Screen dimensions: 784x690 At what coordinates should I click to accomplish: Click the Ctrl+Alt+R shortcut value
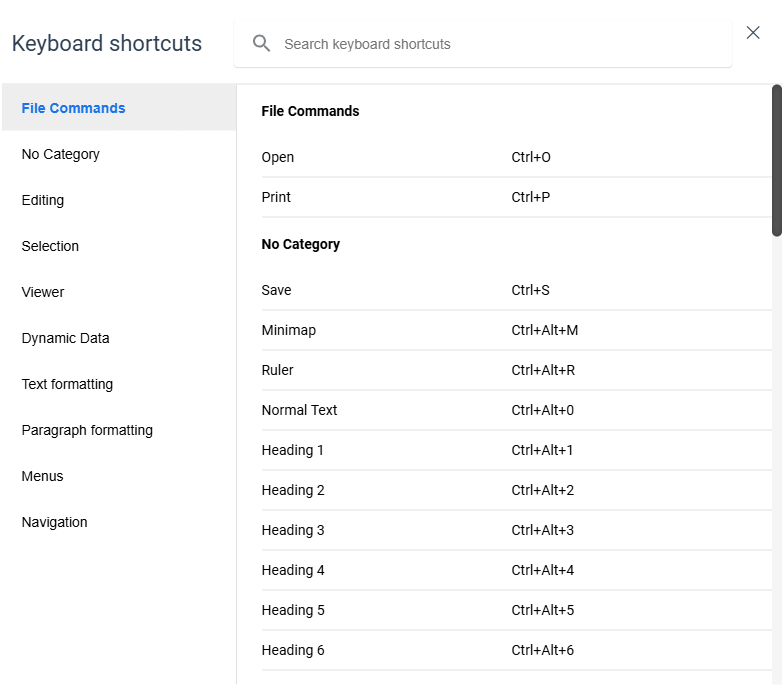[543, 370]
